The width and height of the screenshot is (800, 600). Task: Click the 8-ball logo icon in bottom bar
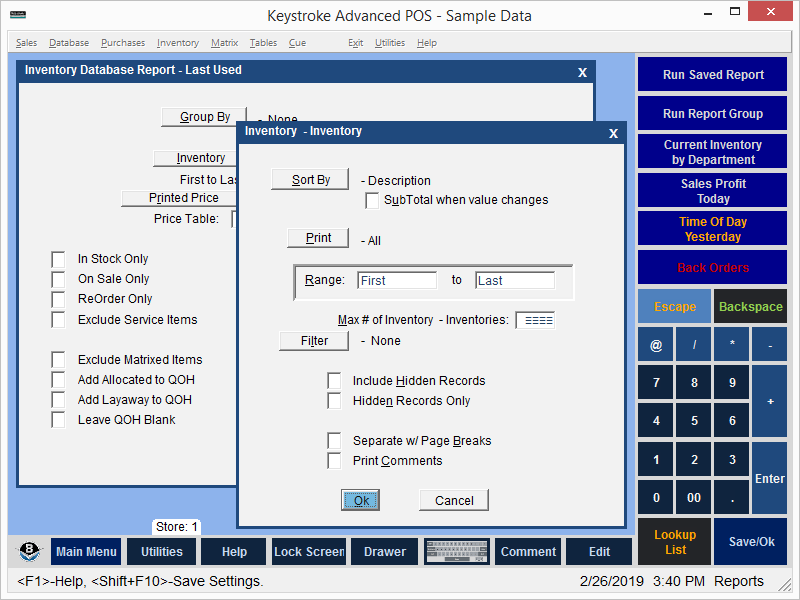coord(30,552)
